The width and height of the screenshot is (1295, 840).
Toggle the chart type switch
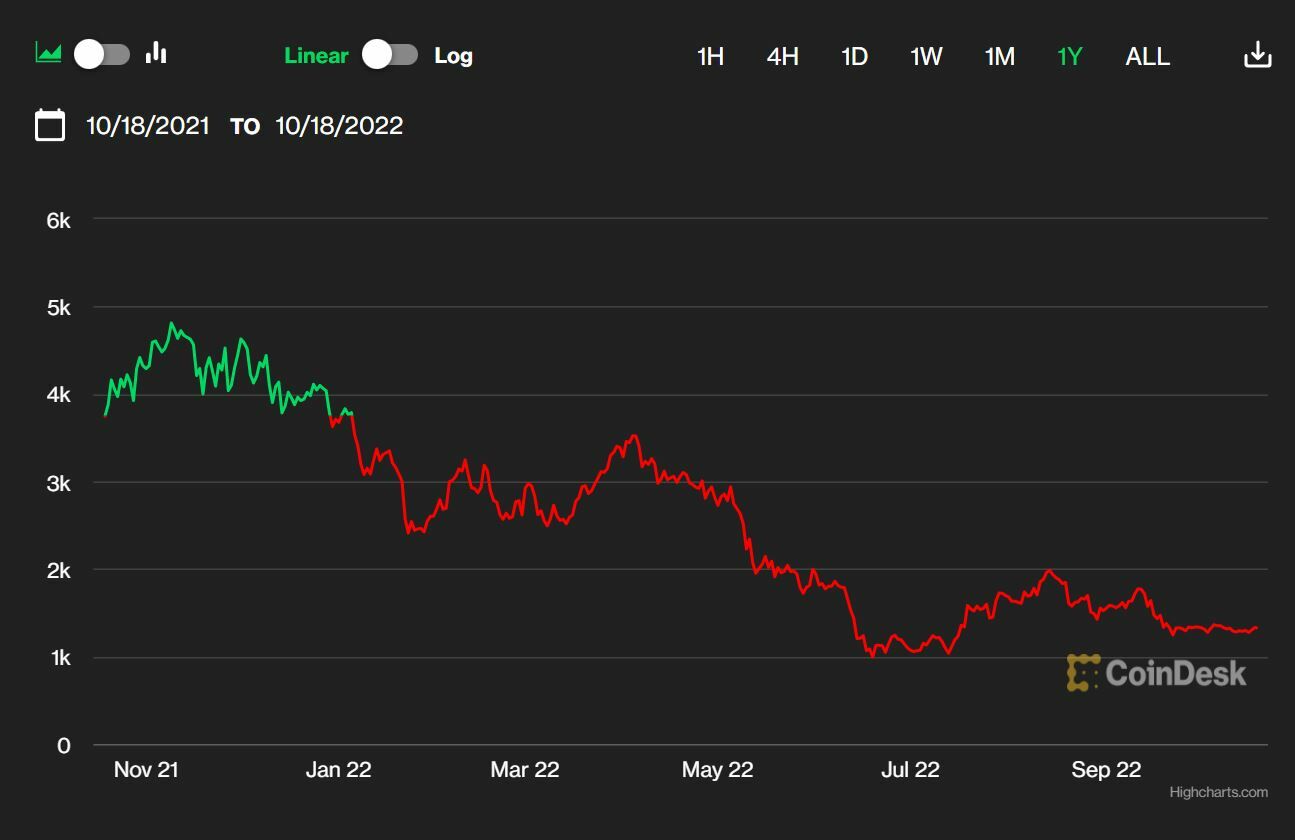point(102,54)
